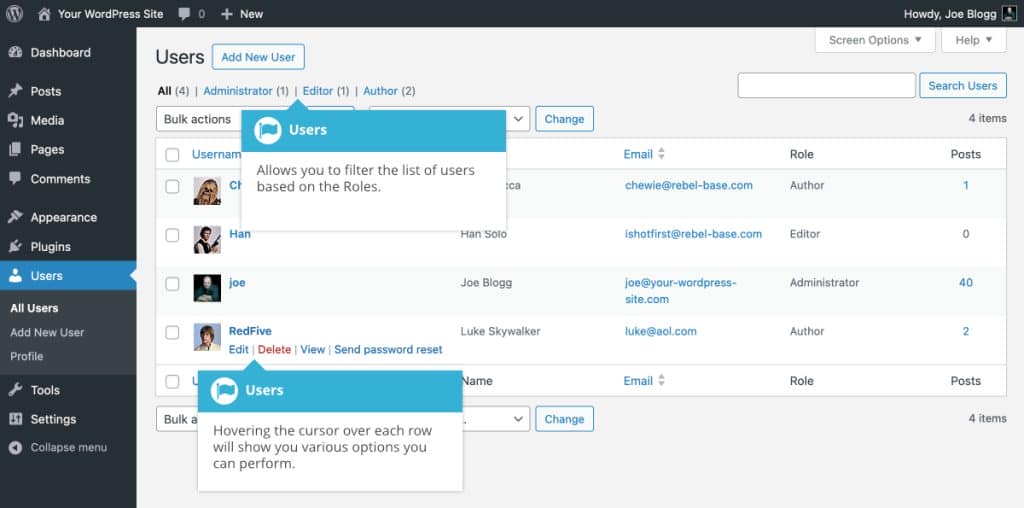Collapse the admin menu with arrow icon

tap(15, 448)
